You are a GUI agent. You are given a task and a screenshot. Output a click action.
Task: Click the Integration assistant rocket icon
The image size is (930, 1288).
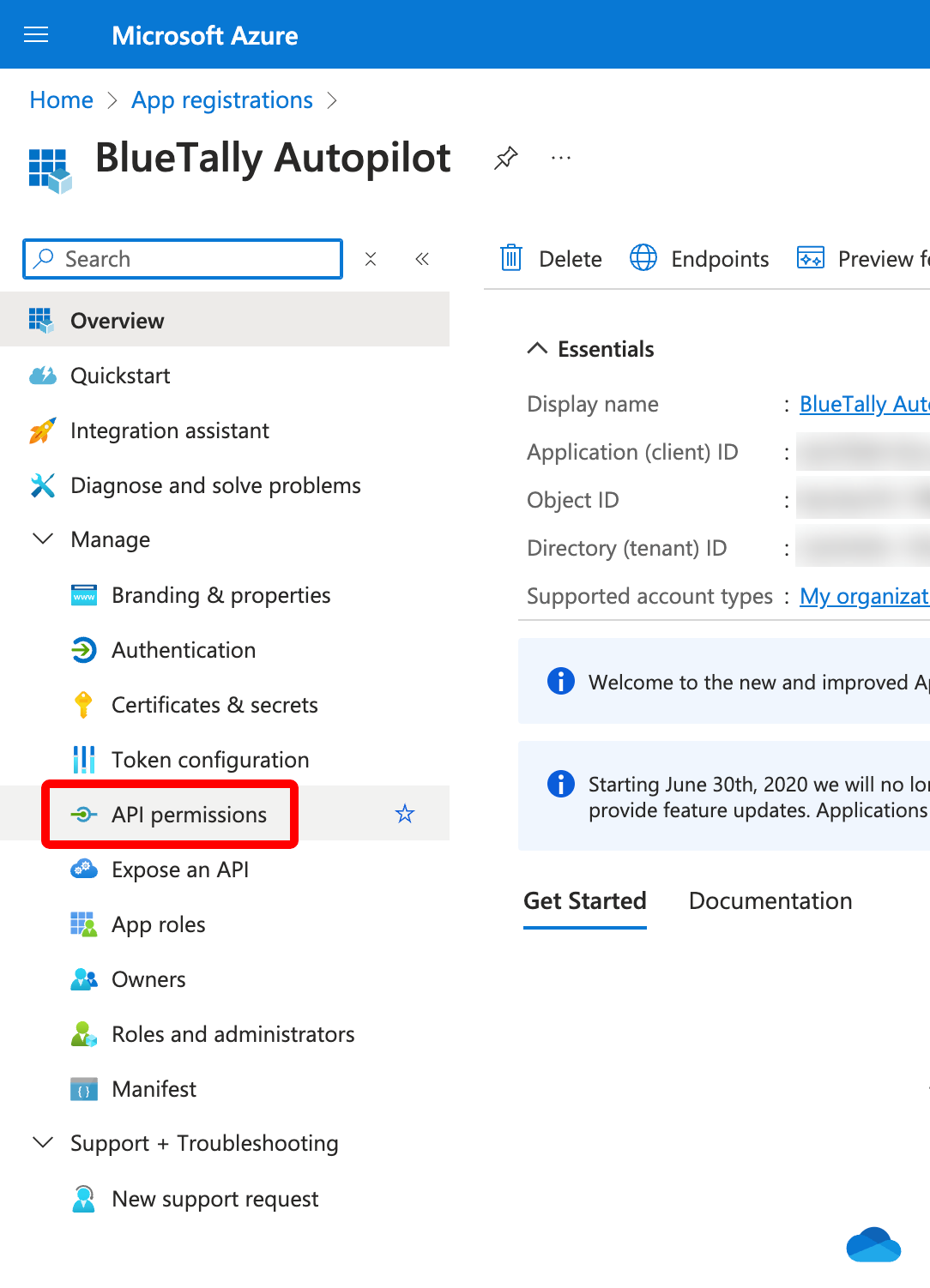(x=42, y=430)
